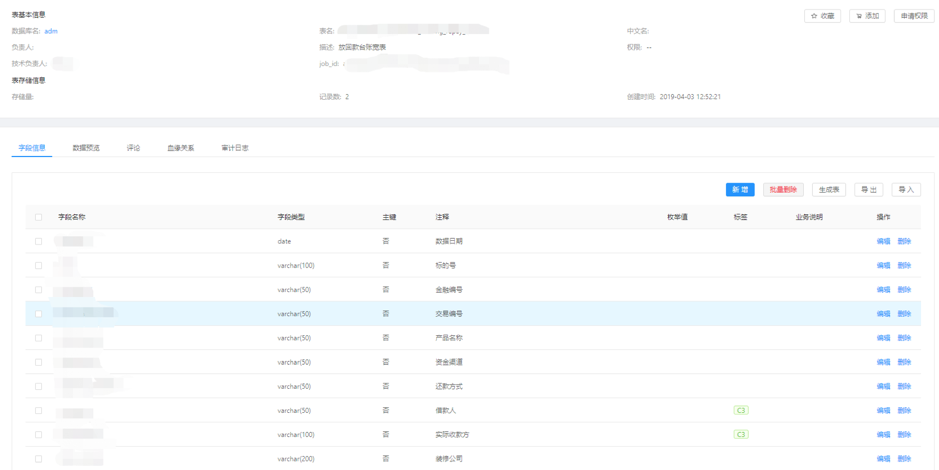Go to the 血缘关系 tab
939x470 pixels.
(x=181, y=148)
